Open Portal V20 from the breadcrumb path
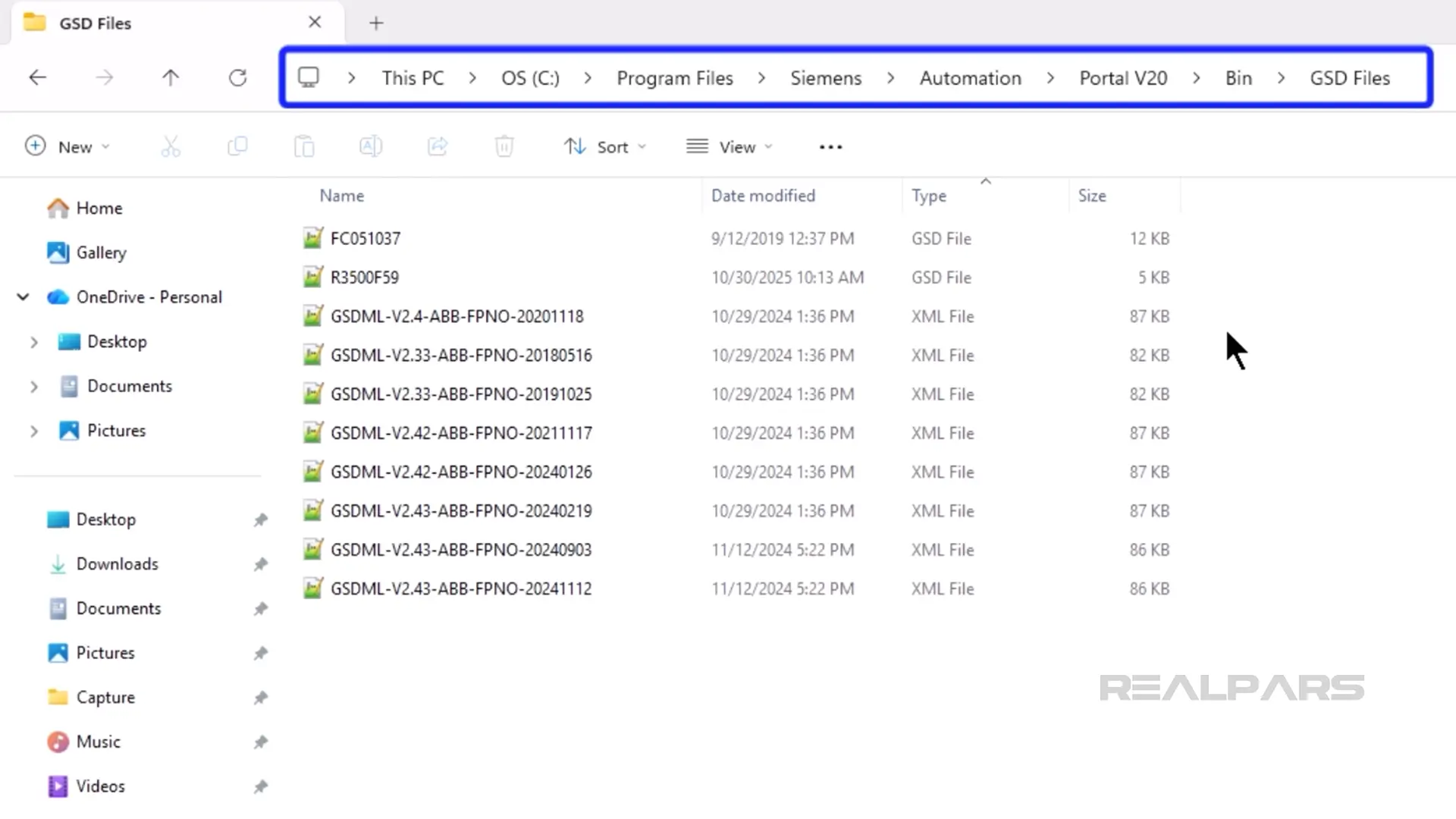Image resolution: width=1456 pixels, height=819 pixels. click(1123, 77)
